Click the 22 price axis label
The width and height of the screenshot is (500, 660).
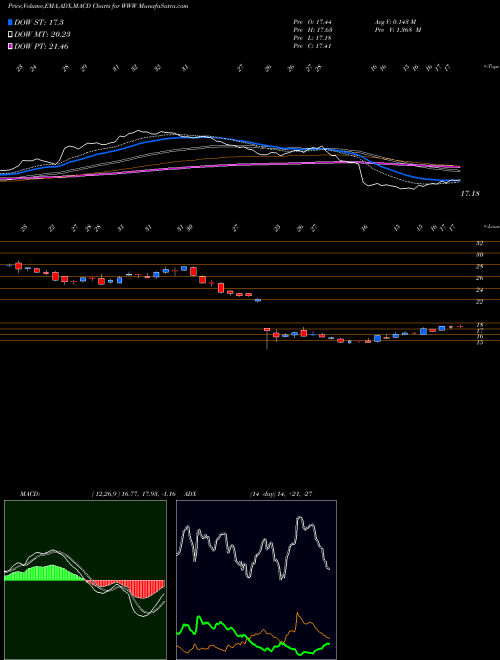[x=479, y=301]
